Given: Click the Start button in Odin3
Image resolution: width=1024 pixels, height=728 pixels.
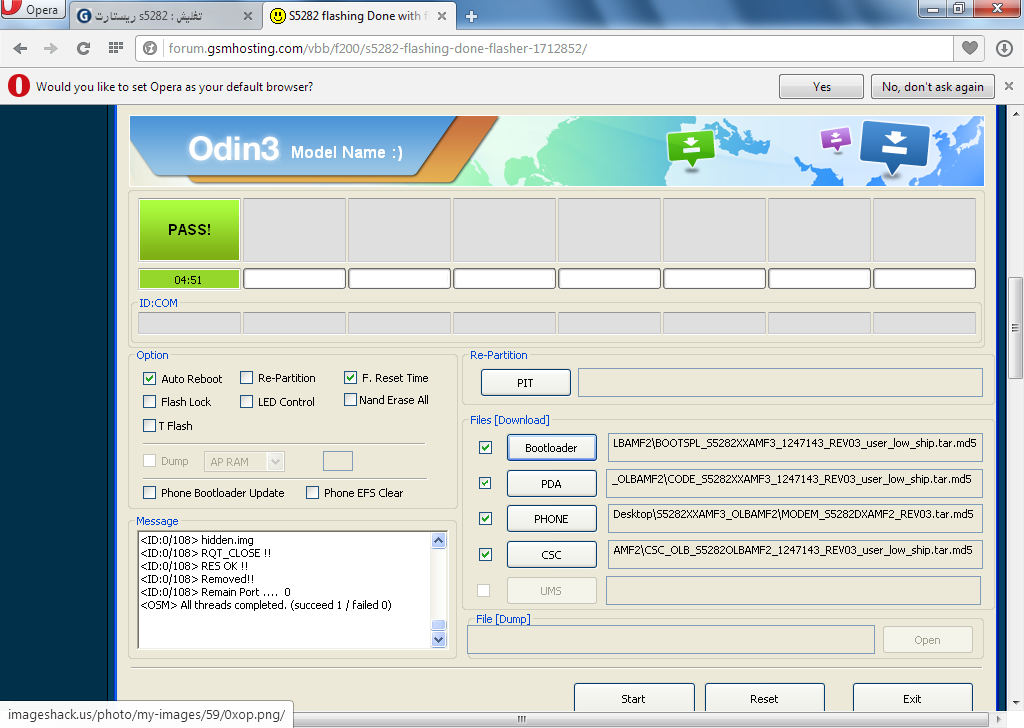Looking at the screenshot, I should tap(633, 698).
